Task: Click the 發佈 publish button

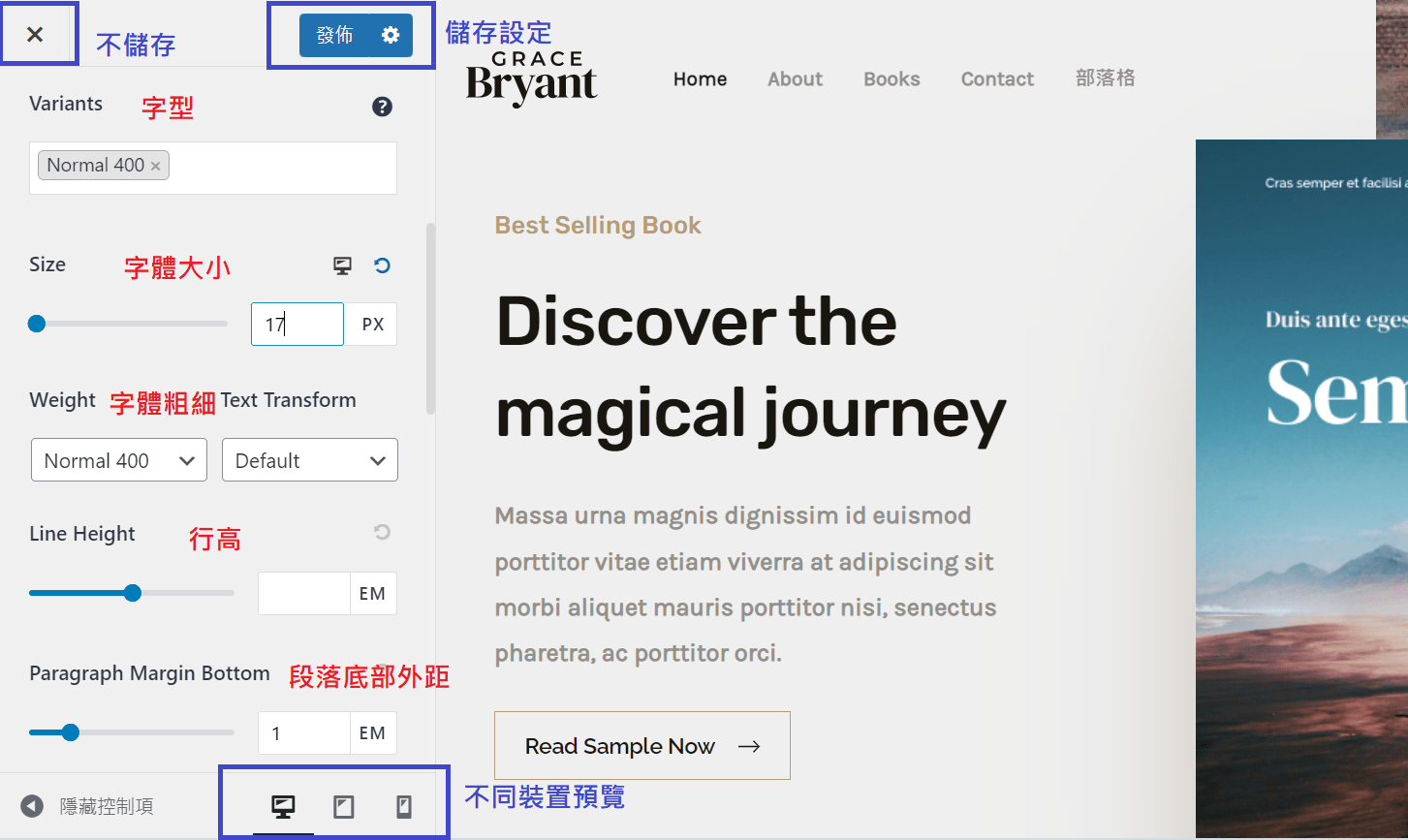Action: coord(334,36)
